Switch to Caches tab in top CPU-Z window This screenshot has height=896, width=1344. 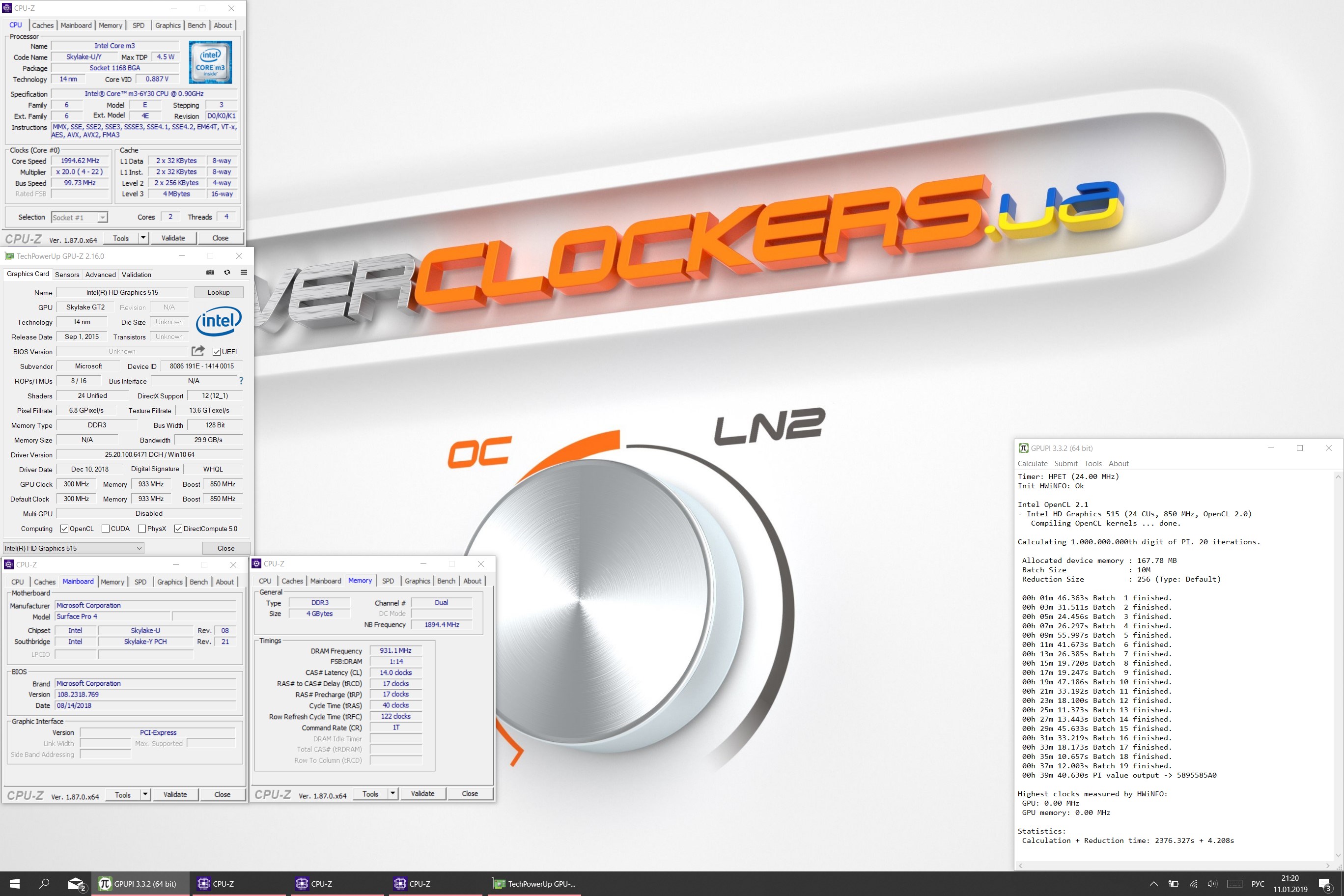point(43,25)
